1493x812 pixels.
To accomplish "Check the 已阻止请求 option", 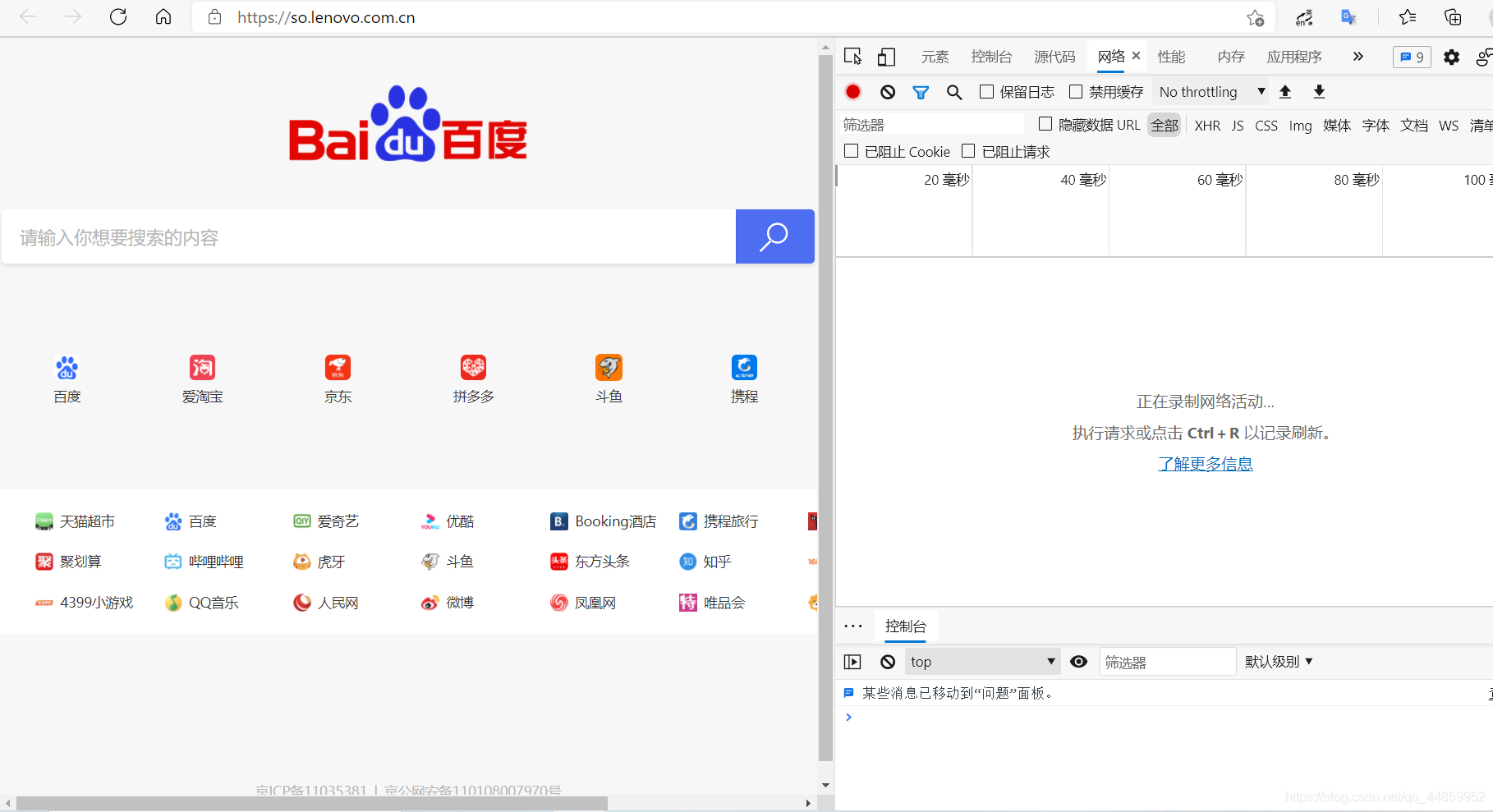I will pos(968,151).
